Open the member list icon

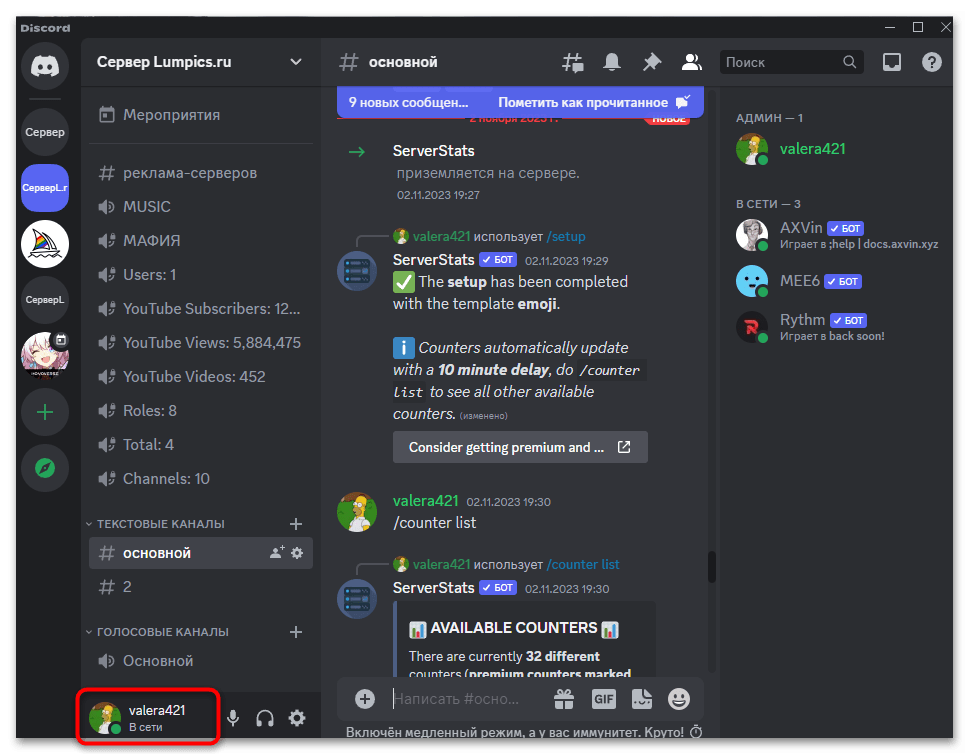pos(691,61)
